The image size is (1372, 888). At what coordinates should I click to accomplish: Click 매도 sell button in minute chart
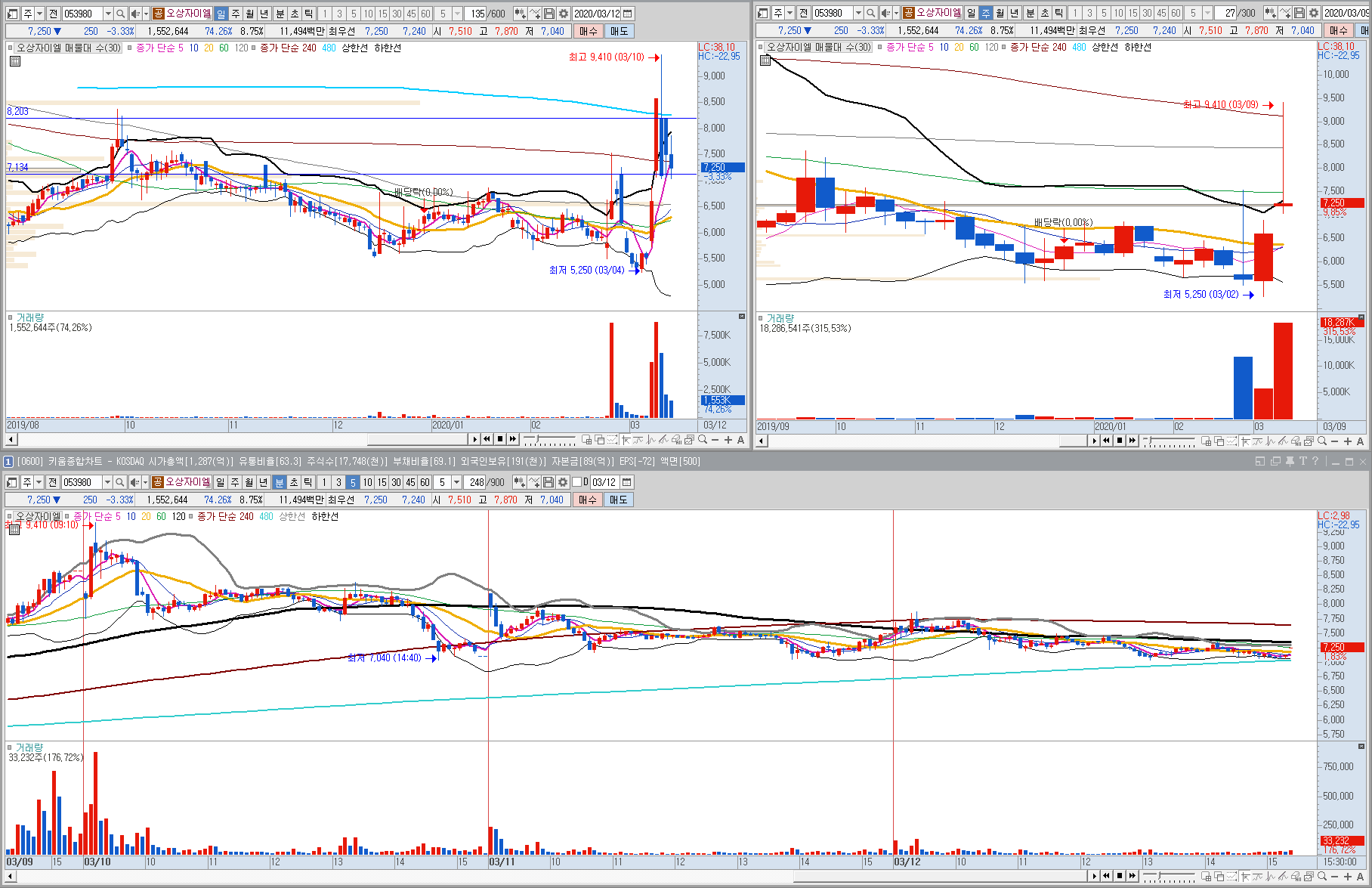click(x=618, y=500)
